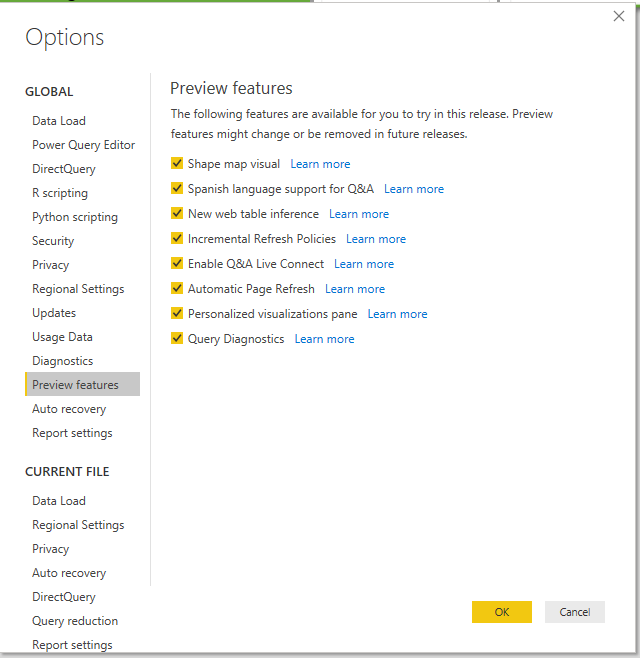Open Global Regional Settings
The width and height of the screenshot is (640, 658).
[78, 289]
